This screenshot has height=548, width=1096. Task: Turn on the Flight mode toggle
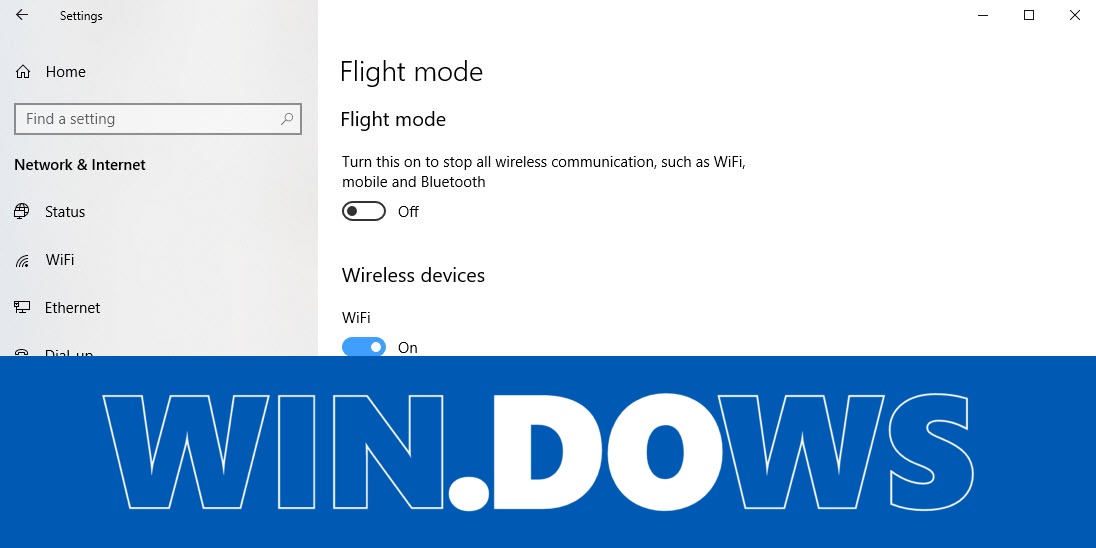coord(363,211)
